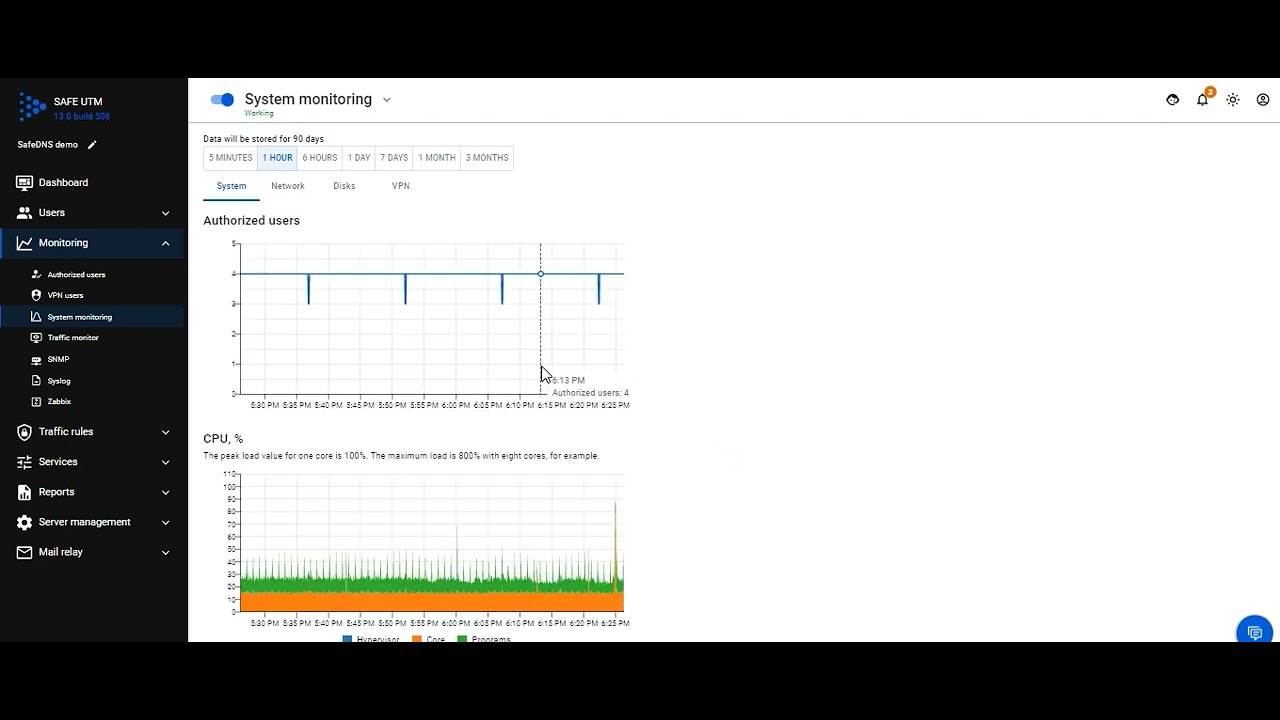
Task: Select the 1 MONTH time range
Action: [437, 158]
